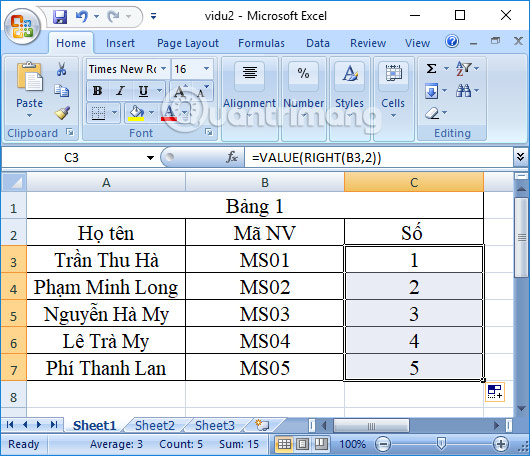The width and height of the screenshot is (530, 456).
Task: Insert a new worksheet tab
Action: (x=262, y=425)
